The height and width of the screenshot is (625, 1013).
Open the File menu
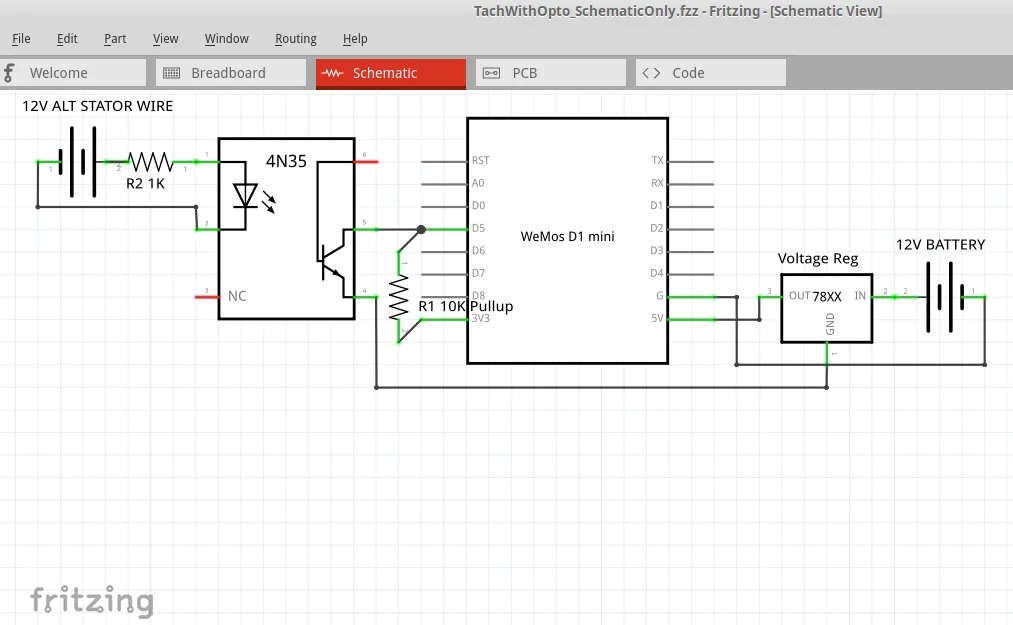tap(21, 39)
